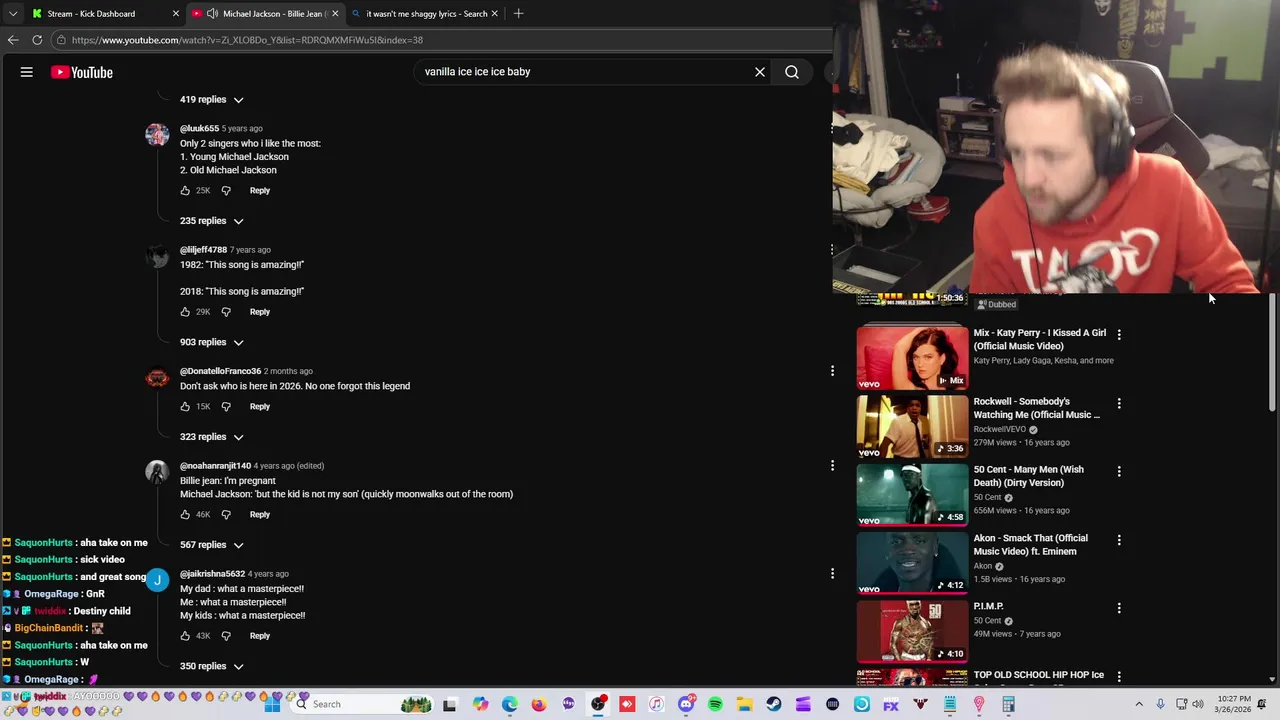Expand 419 replies thread
The image size is (1280, 720).
pyautogui.click(x=212, y=100)
